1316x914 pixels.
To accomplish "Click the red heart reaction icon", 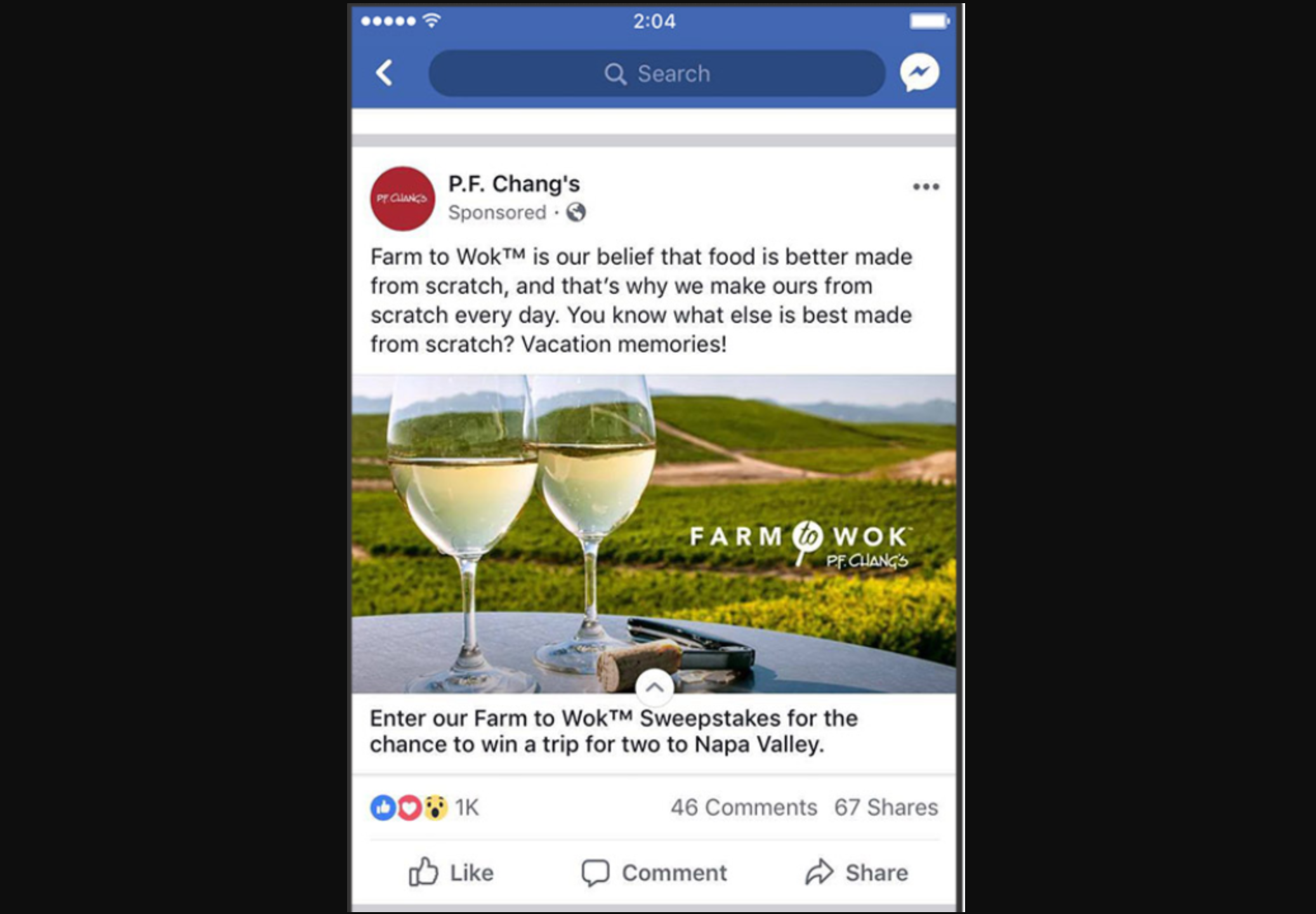I will [x=409, y=808].
